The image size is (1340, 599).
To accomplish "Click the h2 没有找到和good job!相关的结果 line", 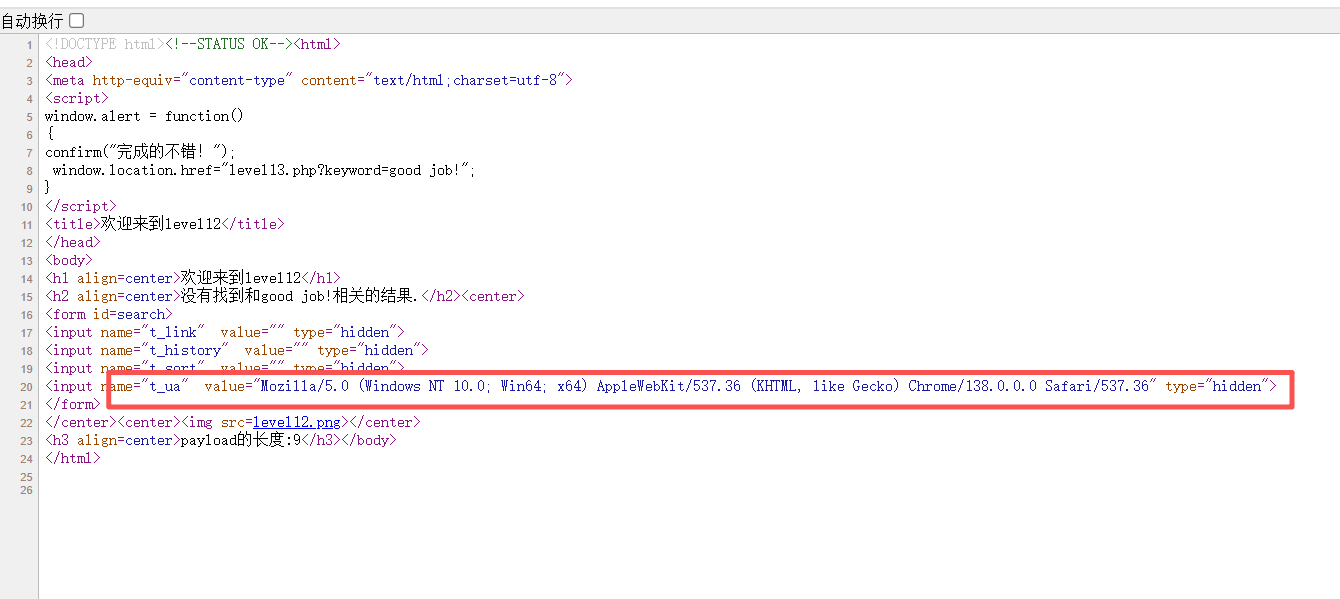I will (x=285, y=296).
